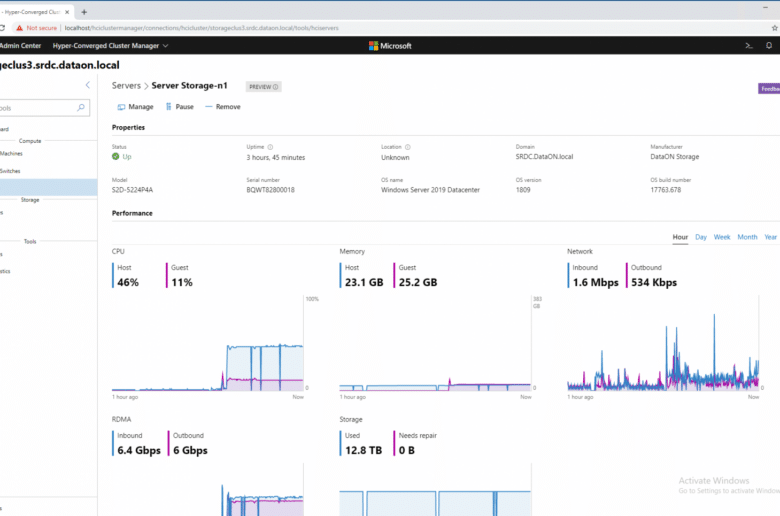Viewport: 780px width, 516px height.
Task: Select the Hour time range tab
Action: pos(680,237)
